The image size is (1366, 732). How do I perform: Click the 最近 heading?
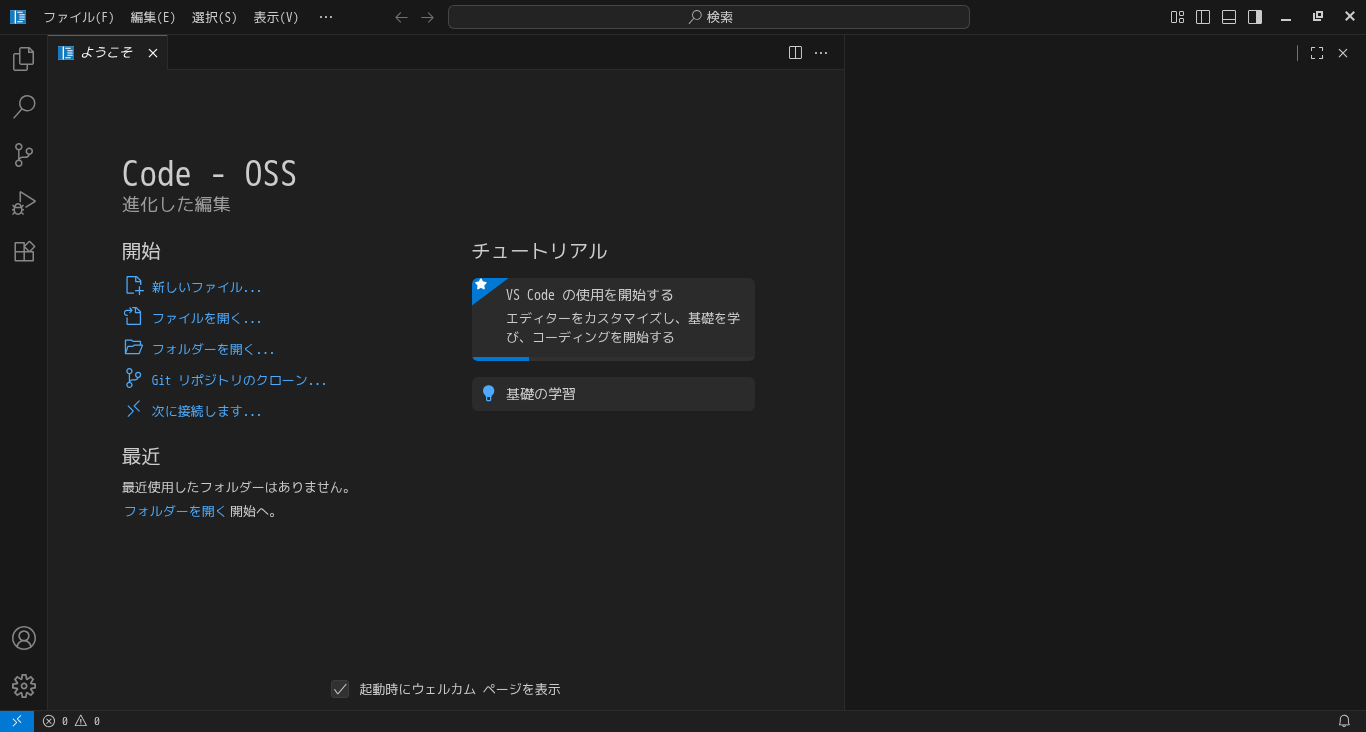point(141,456)
